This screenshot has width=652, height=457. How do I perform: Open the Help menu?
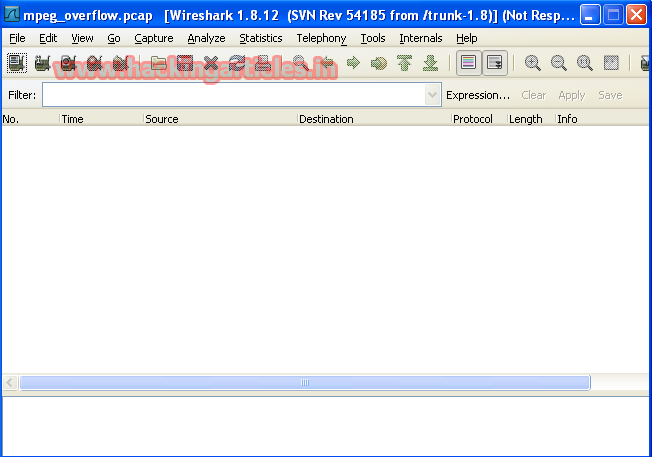click(x=467, y=38)
